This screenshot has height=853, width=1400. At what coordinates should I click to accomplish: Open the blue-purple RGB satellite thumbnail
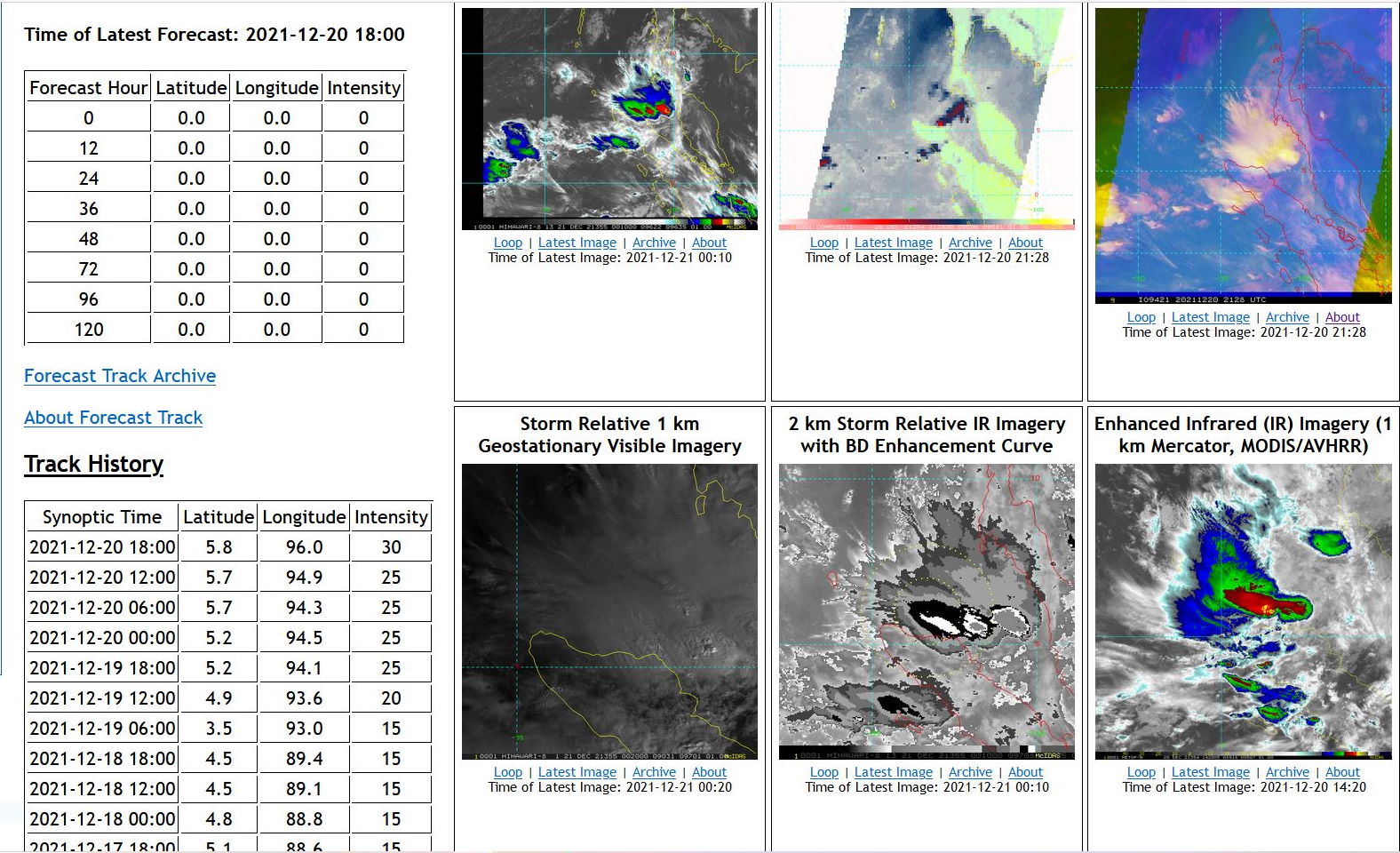click(1243, 156)
